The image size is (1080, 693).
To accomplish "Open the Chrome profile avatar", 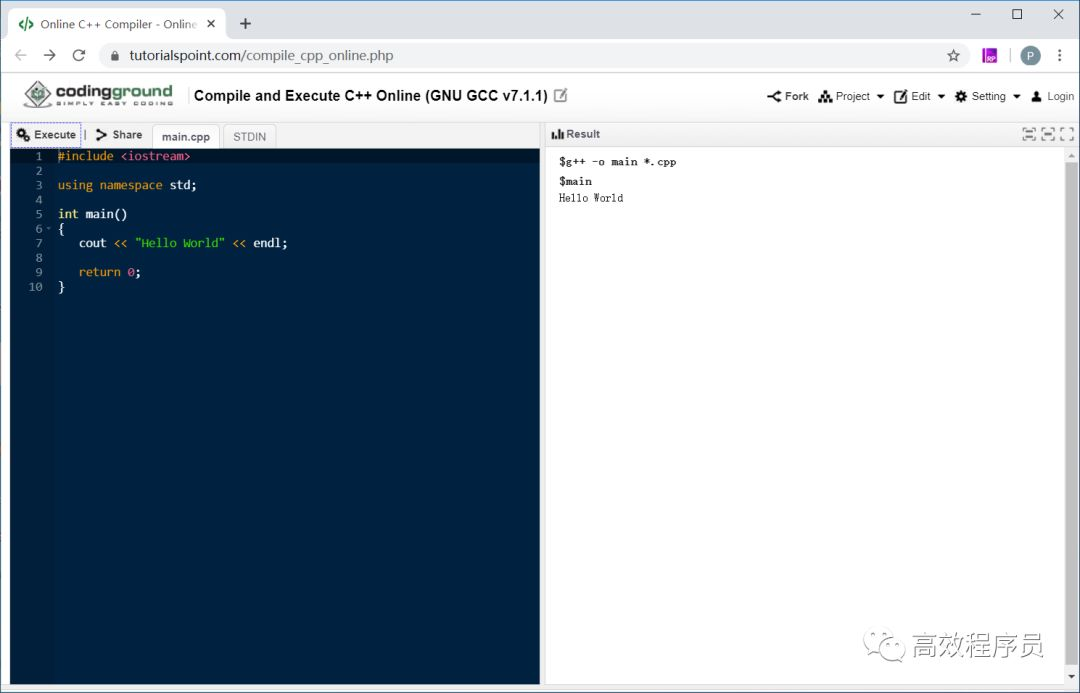I will point(1030,56).
